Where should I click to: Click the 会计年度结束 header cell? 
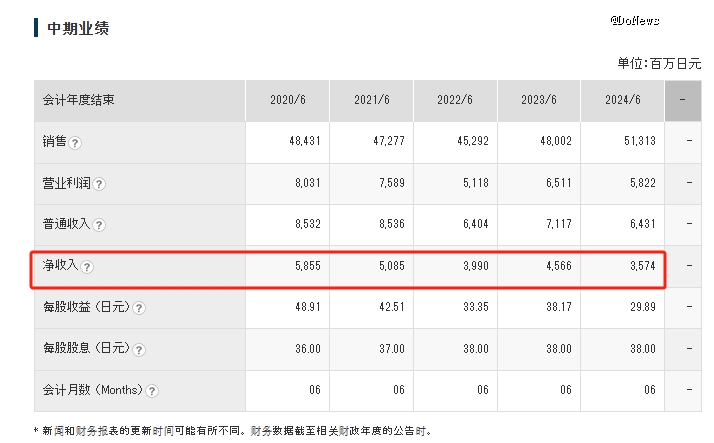pyautogui.click(x=78, y=100)
